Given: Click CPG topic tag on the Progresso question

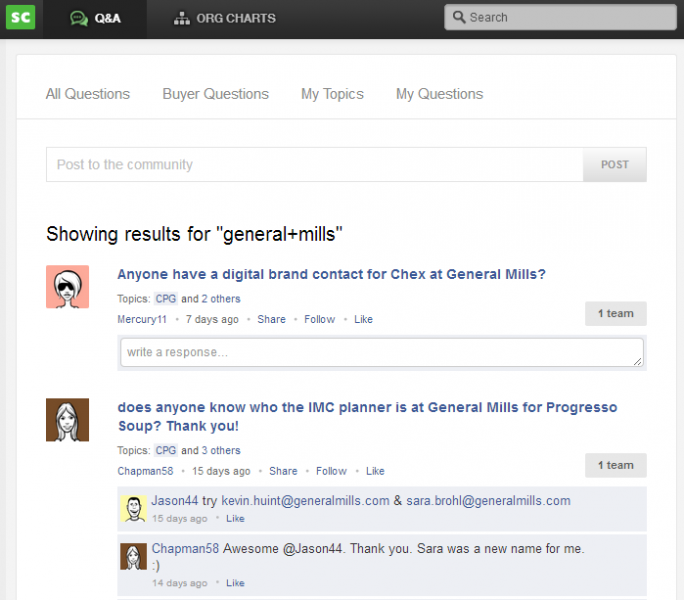Looking at the screenshot, I should point(166,450).
